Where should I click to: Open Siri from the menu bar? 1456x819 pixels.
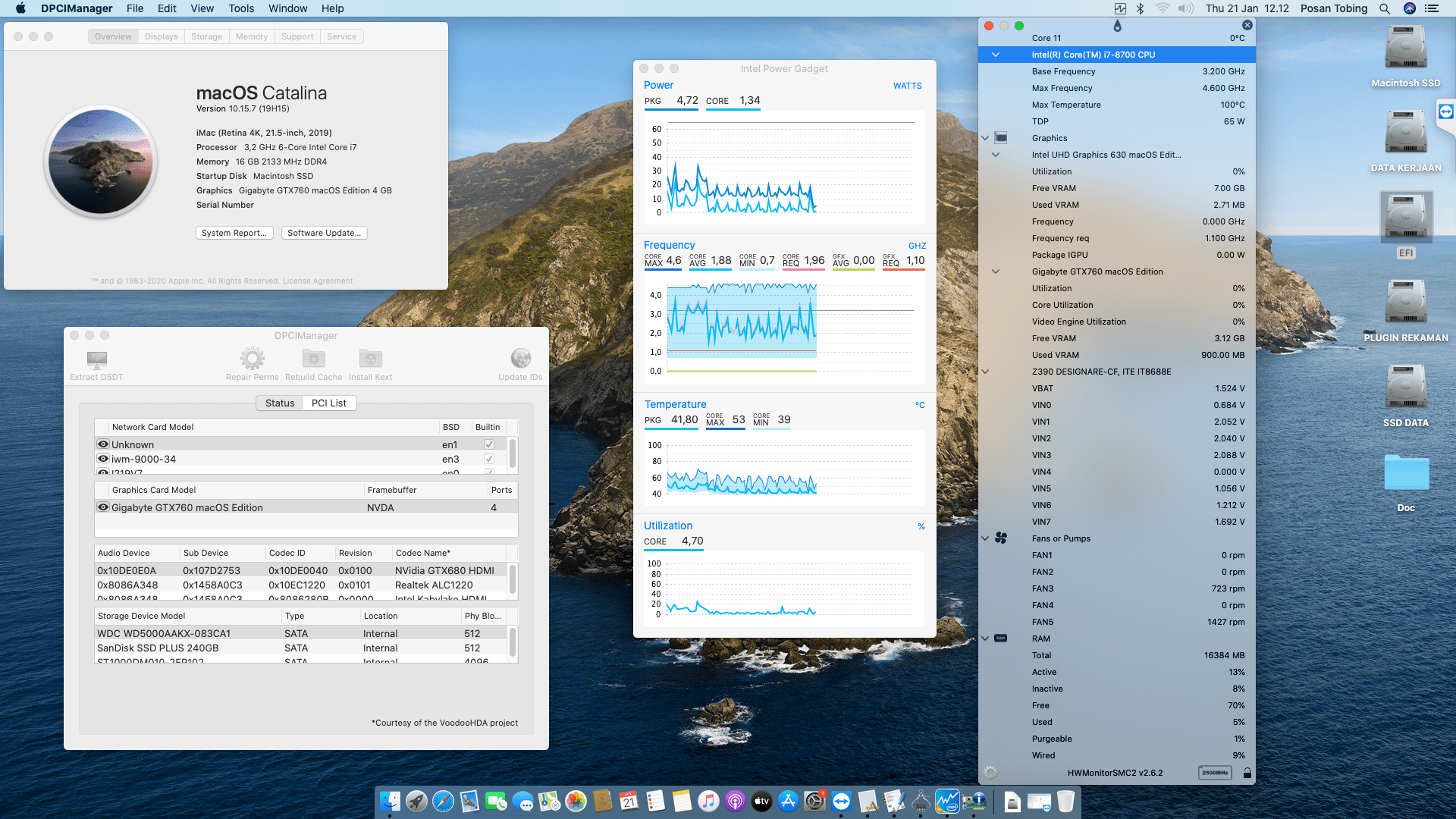(1410, 8)
